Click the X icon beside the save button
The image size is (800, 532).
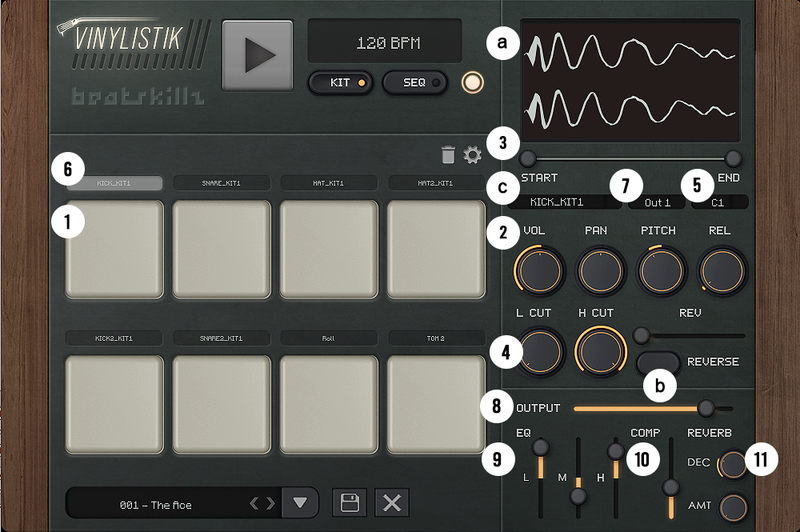coord(392,502)
